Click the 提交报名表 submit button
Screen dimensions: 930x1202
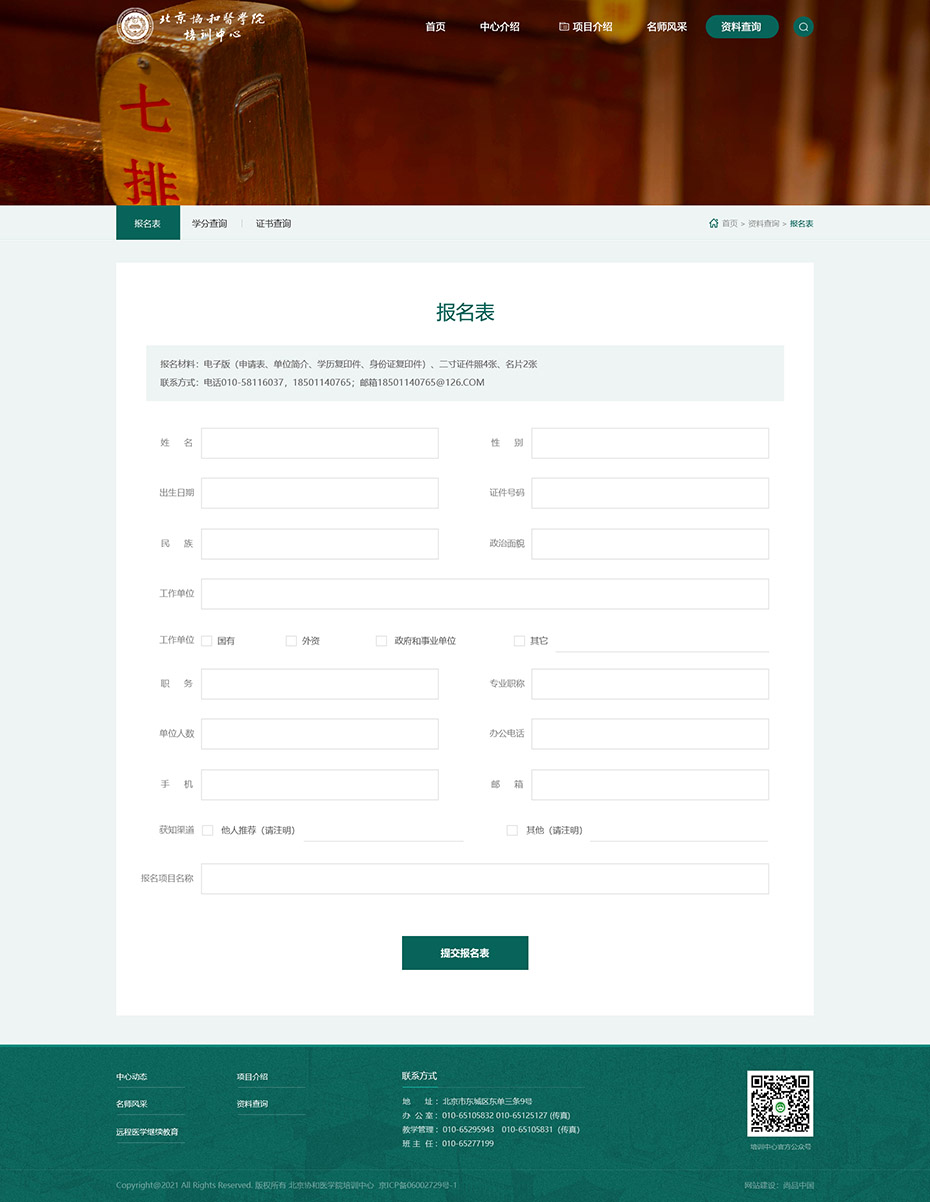465,952
